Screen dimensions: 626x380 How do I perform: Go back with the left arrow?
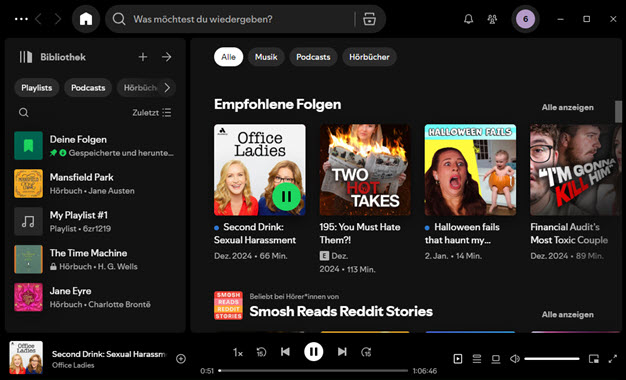click(39, 19)
